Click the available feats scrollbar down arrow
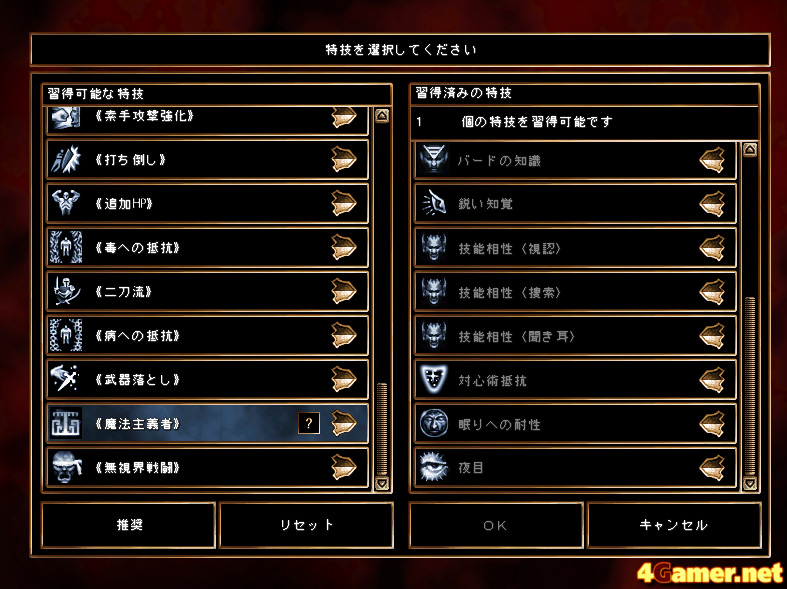This screenshot has height=589, width=787. (382, 483)
